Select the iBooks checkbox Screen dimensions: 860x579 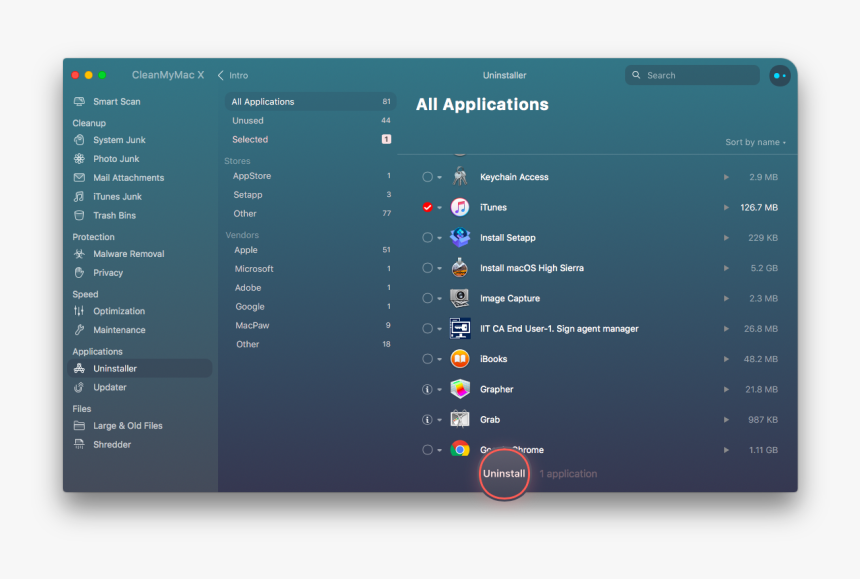tap(427, 359)
